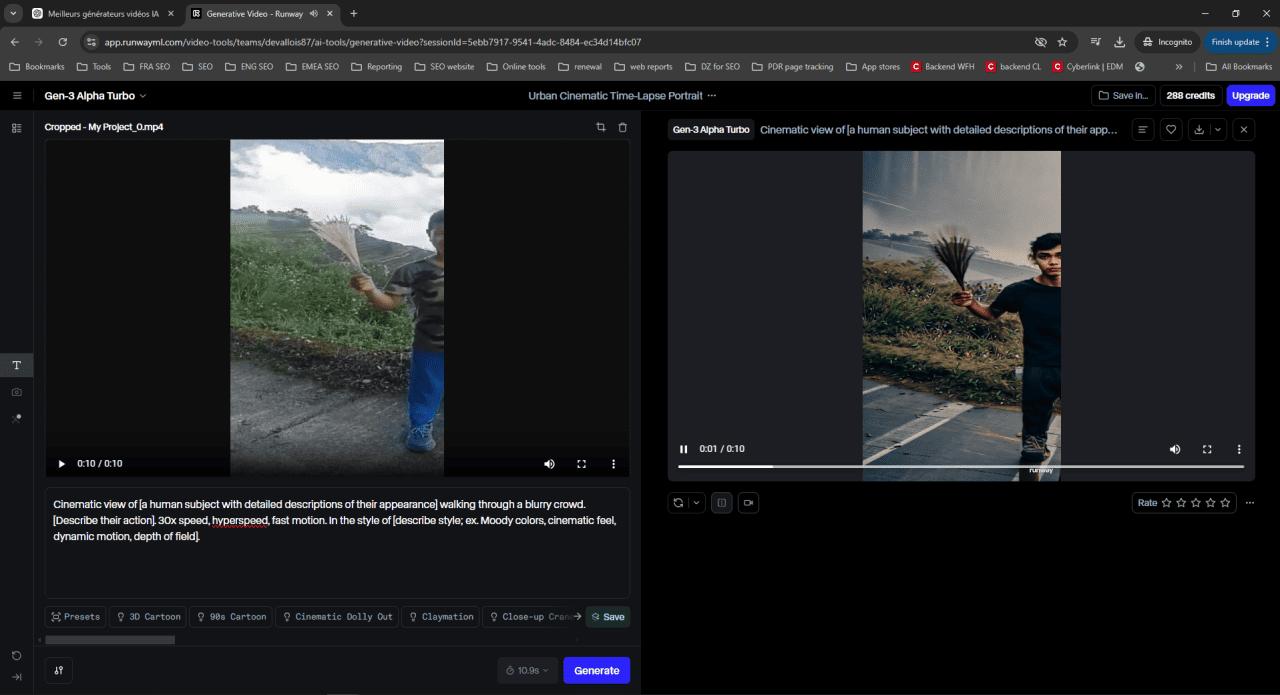This screenshot has height=695, width=1280.
Task: Open the FRA SEO bookmarks folder
Action: coord(146,67)
